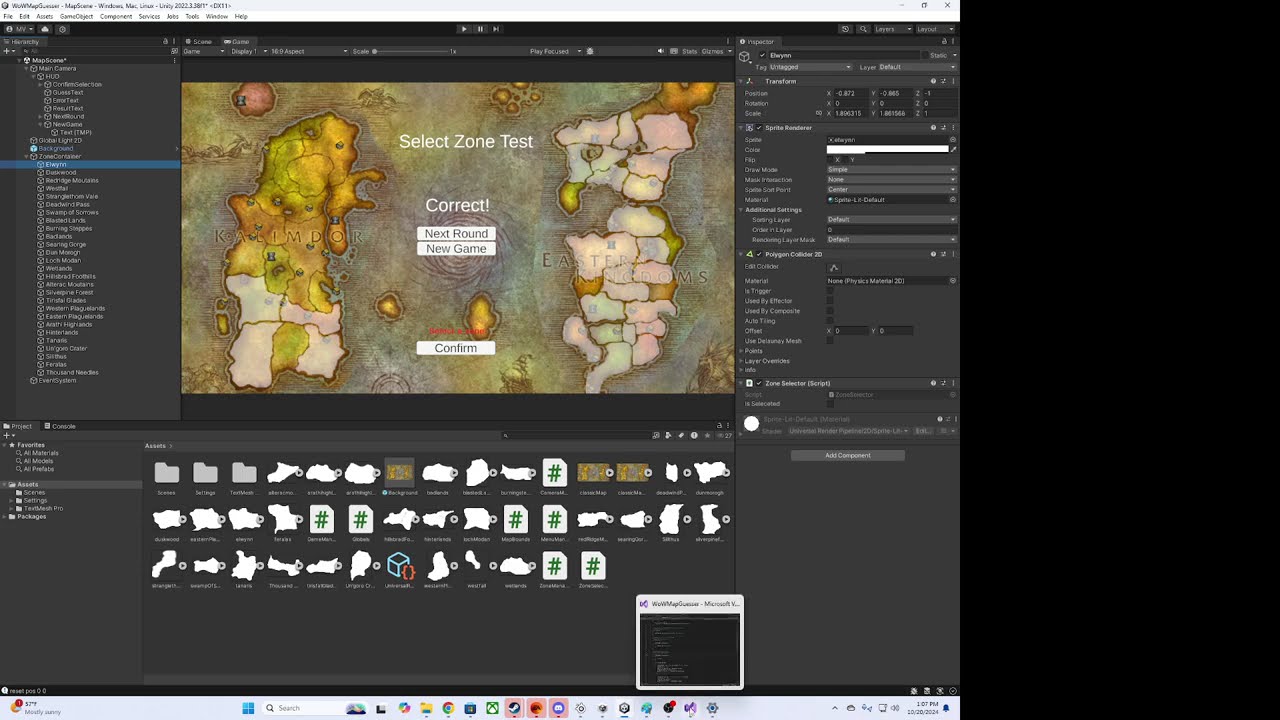Toggle the Elwynn object active checkbox
Screen dimensions: 1280x720
(x=762, y=56)
